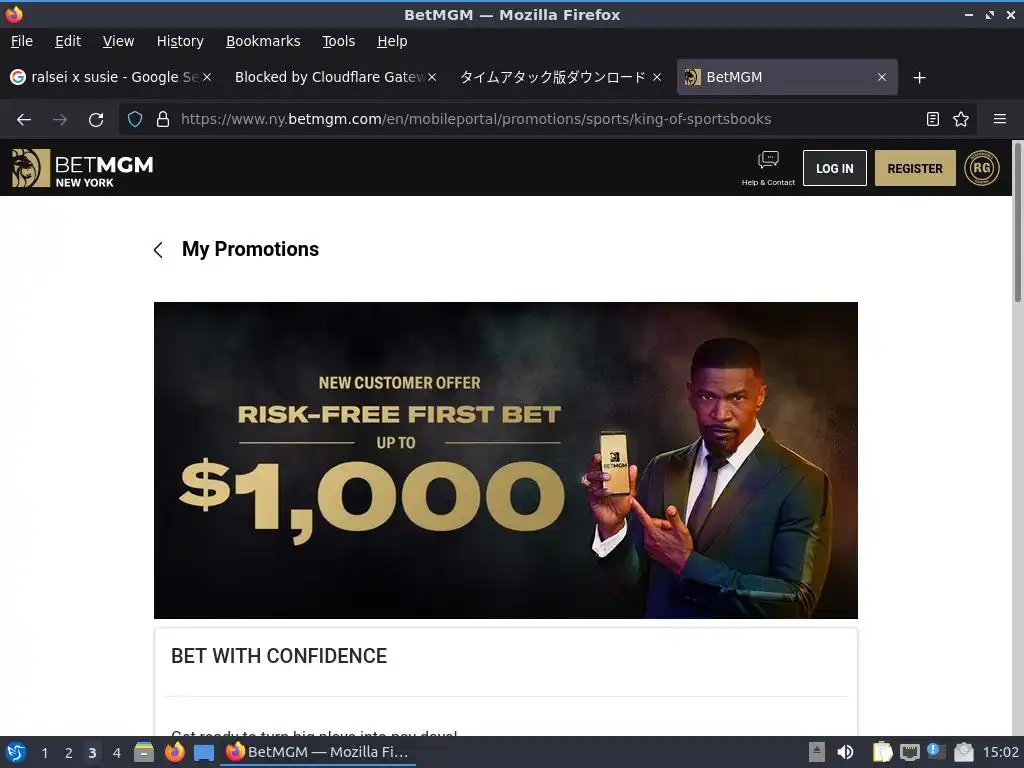Screen dimensions: 1024x768
Task: Click the Risk-Free First Bet promo banner
Action: 505,460
